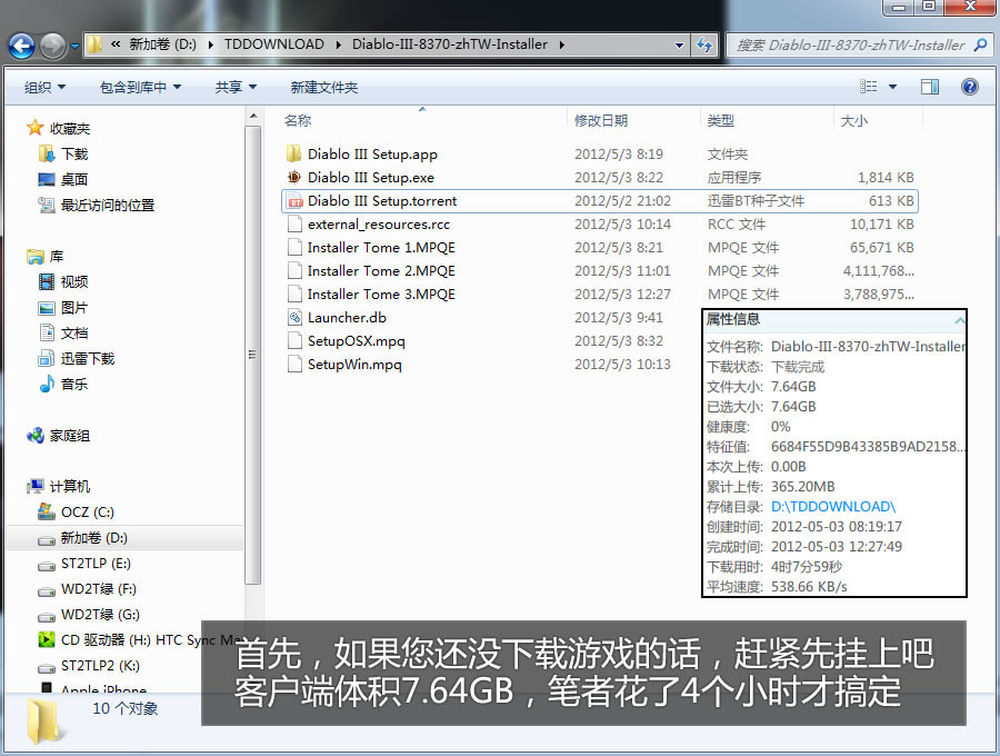This screenshot has width=1000, height=756.
Task: Open Help with the blue question icon
Action: (x=969, y=87)
